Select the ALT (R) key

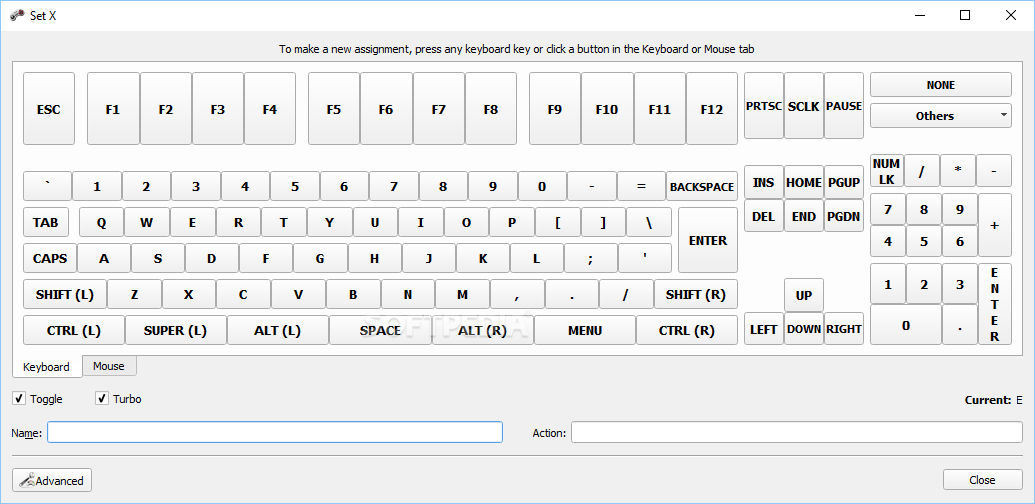[x=483, y=331]
